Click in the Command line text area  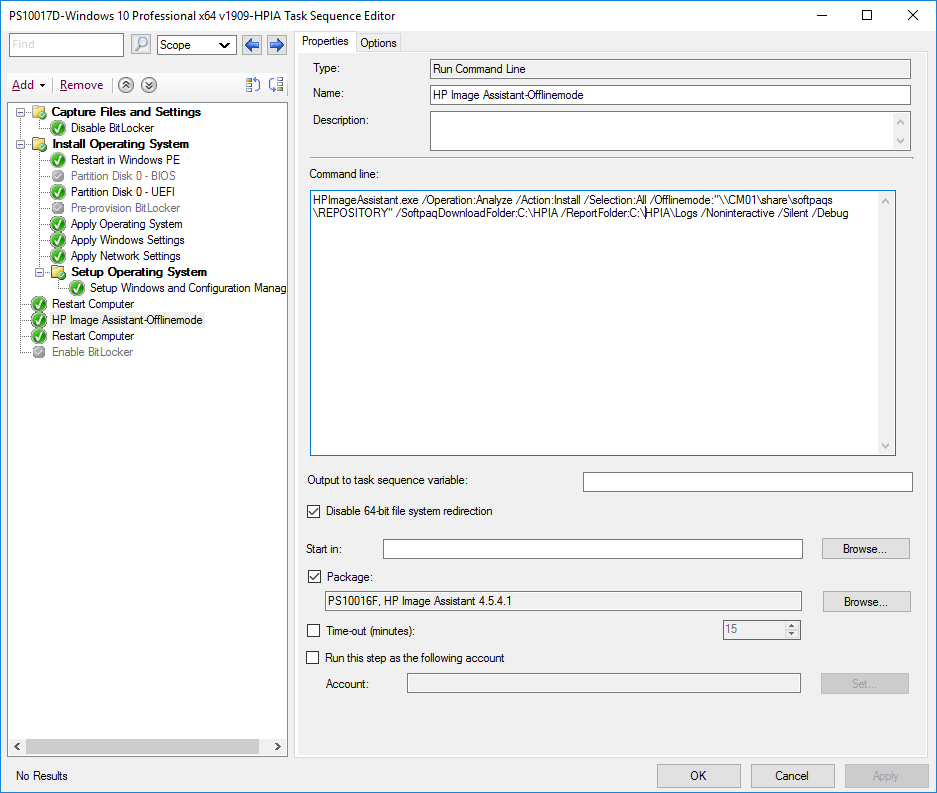[x=602, y=323]
